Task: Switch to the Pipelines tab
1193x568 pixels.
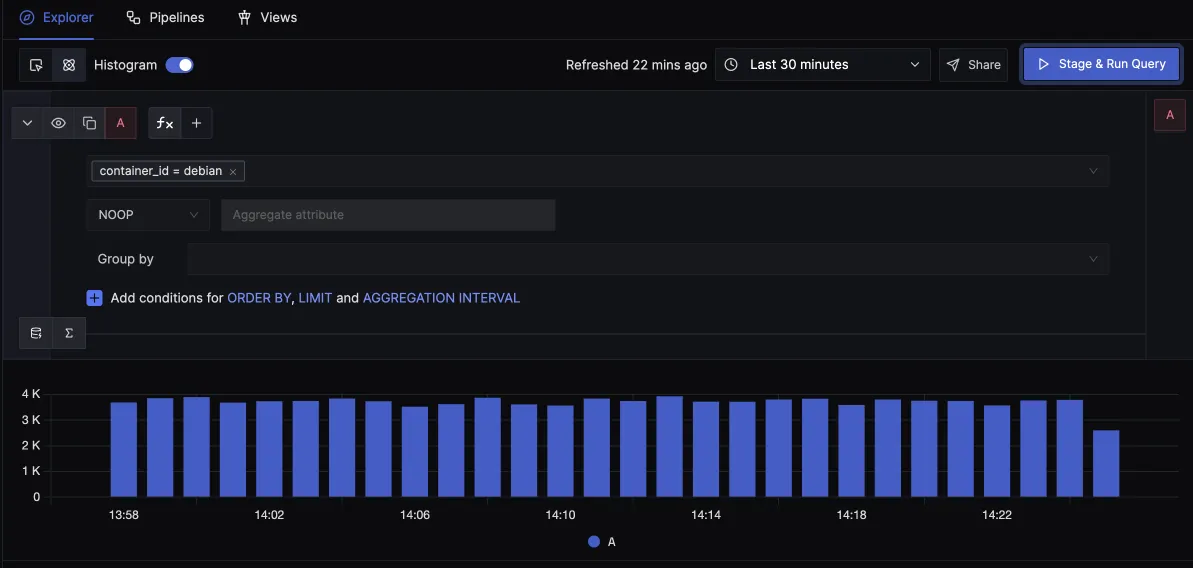Action: point(165,18)
